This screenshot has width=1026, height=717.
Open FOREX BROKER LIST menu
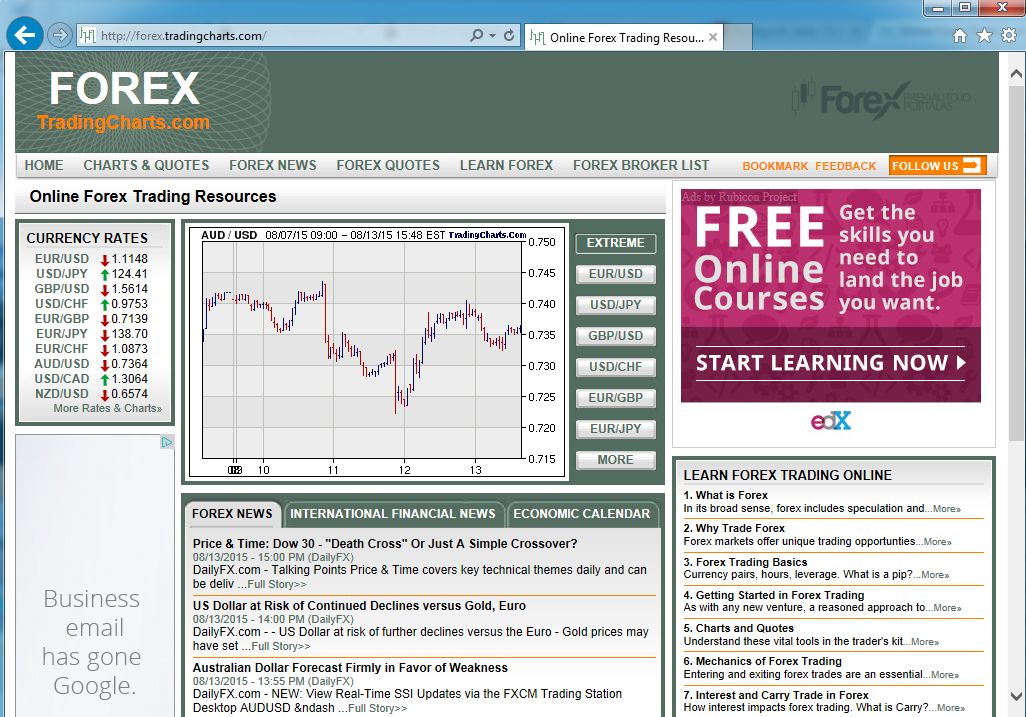click(x=641, y=166)
